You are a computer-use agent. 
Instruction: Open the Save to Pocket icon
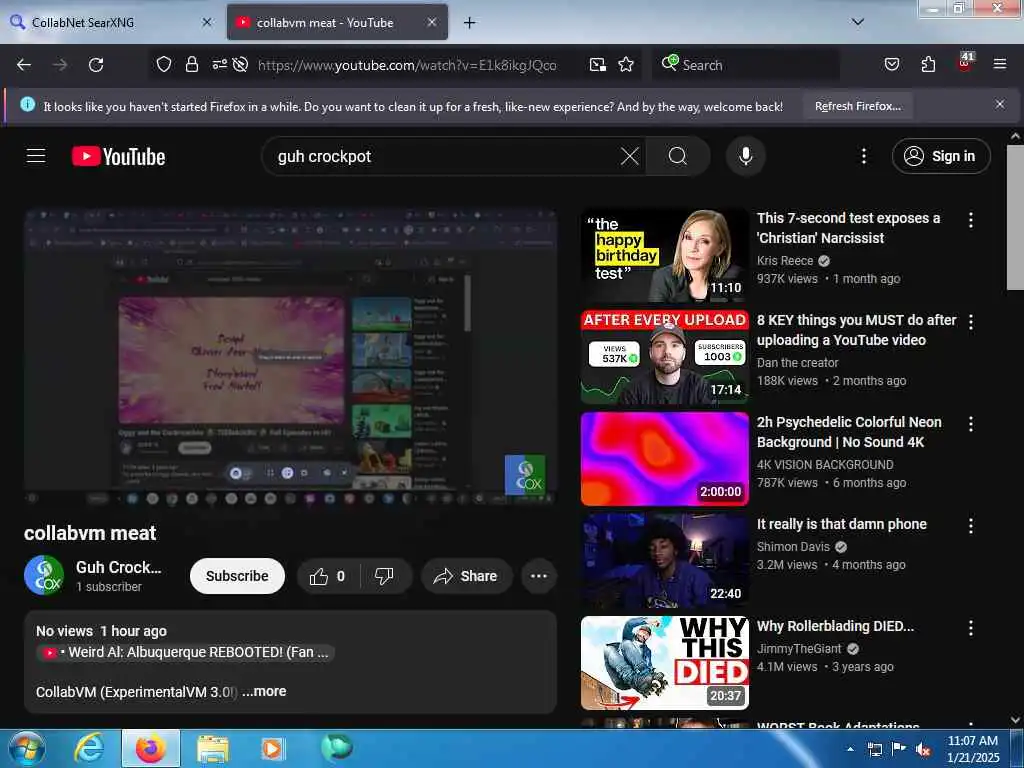(x=891, y=64)
